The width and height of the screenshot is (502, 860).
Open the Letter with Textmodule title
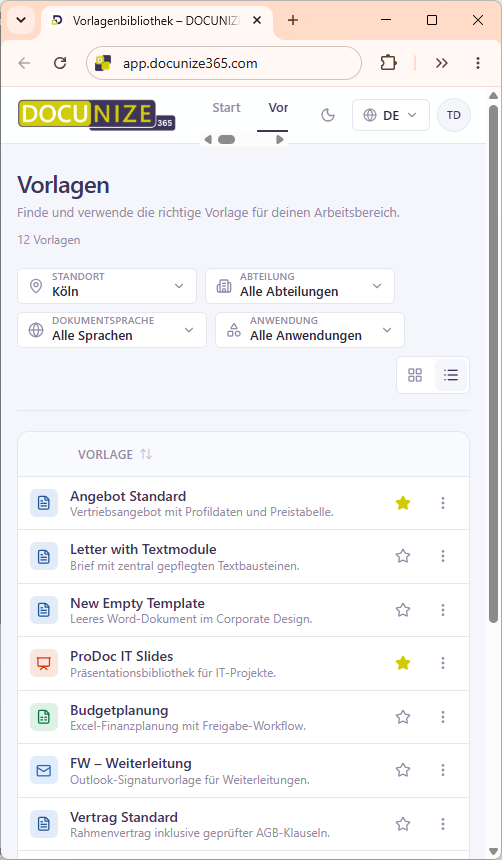[143, 550]
